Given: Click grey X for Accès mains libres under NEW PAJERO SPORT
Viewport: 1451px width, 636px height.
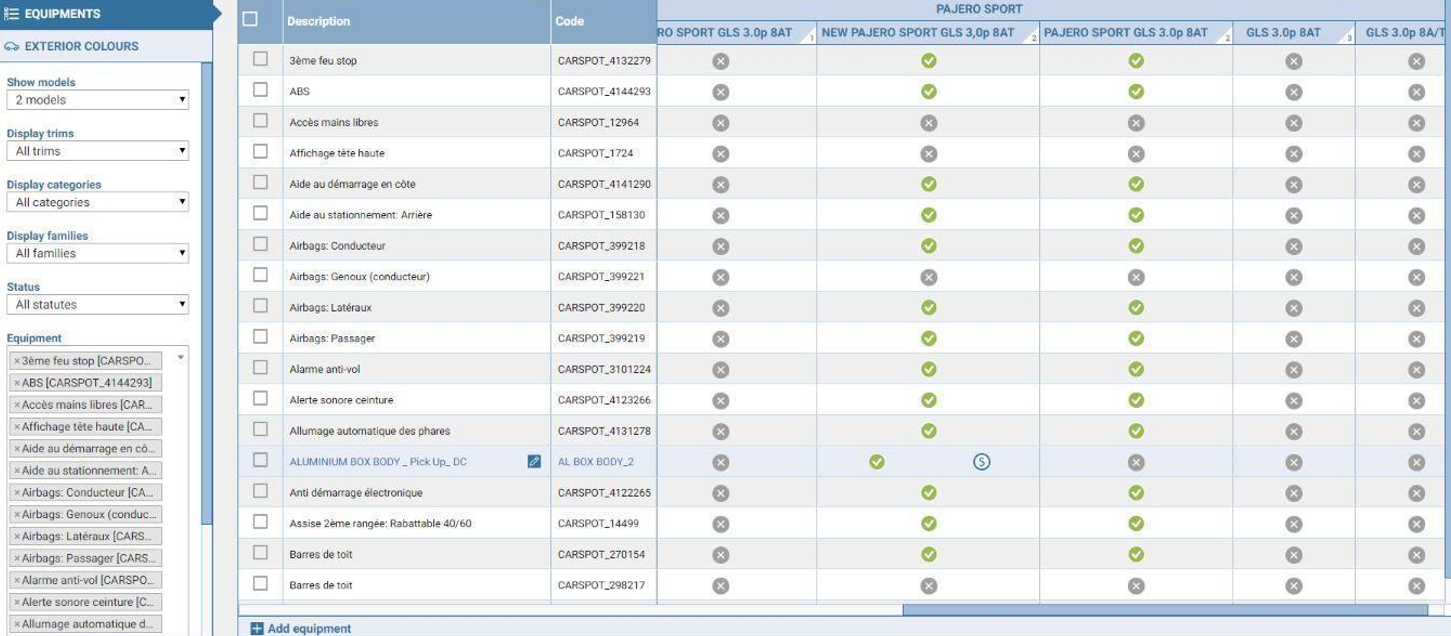Looking at the screenshot, I should [928, 123].
